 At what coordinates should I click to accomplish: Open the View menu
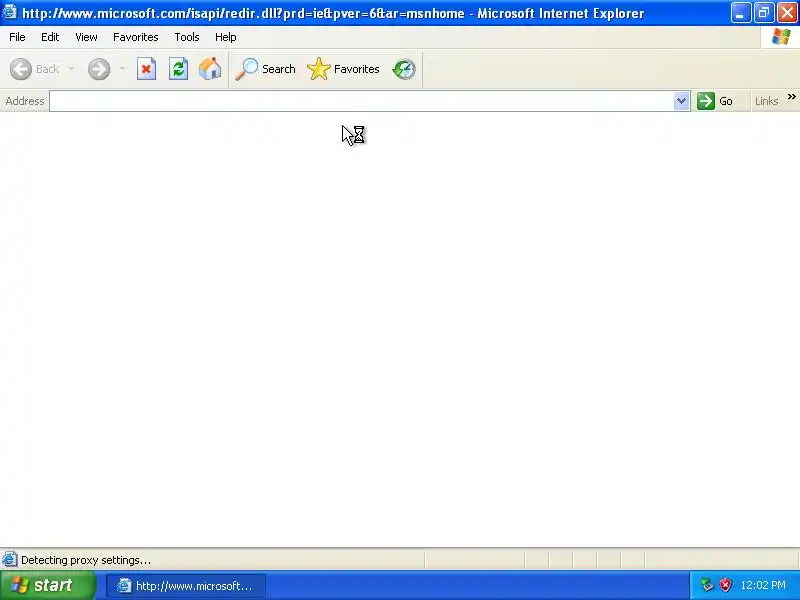point(86,37)
